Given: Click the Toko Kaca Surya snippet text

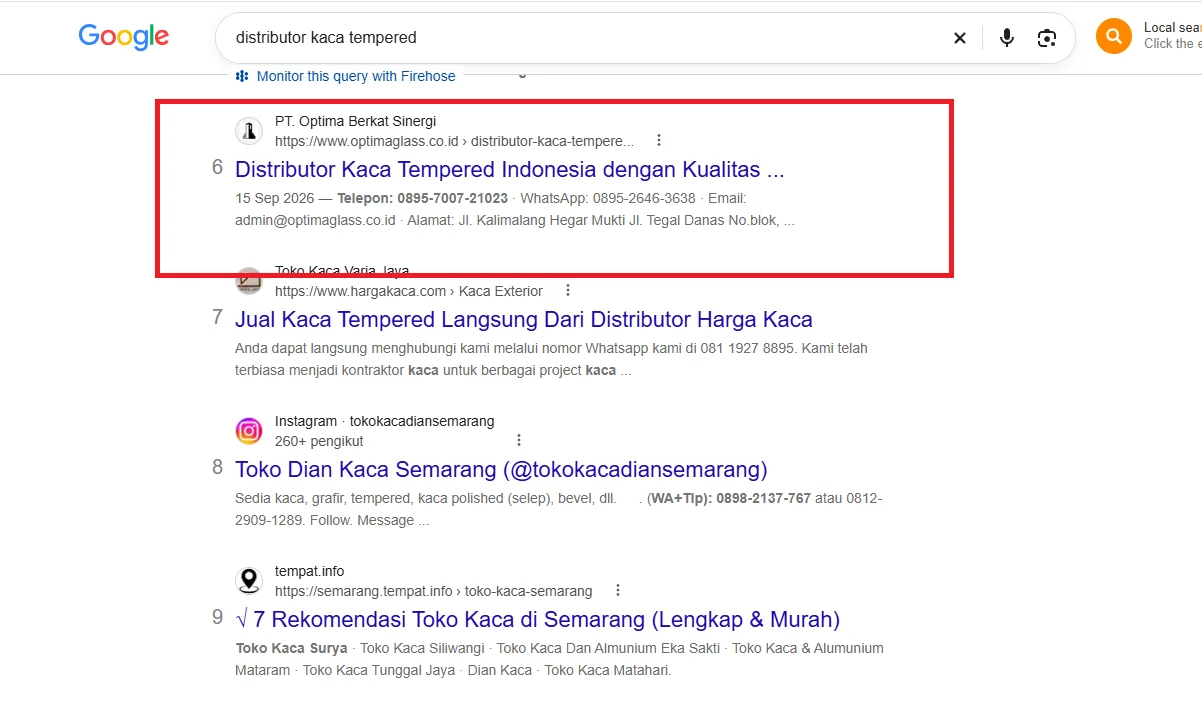Looking at the screenshot, I should (292, 648).
